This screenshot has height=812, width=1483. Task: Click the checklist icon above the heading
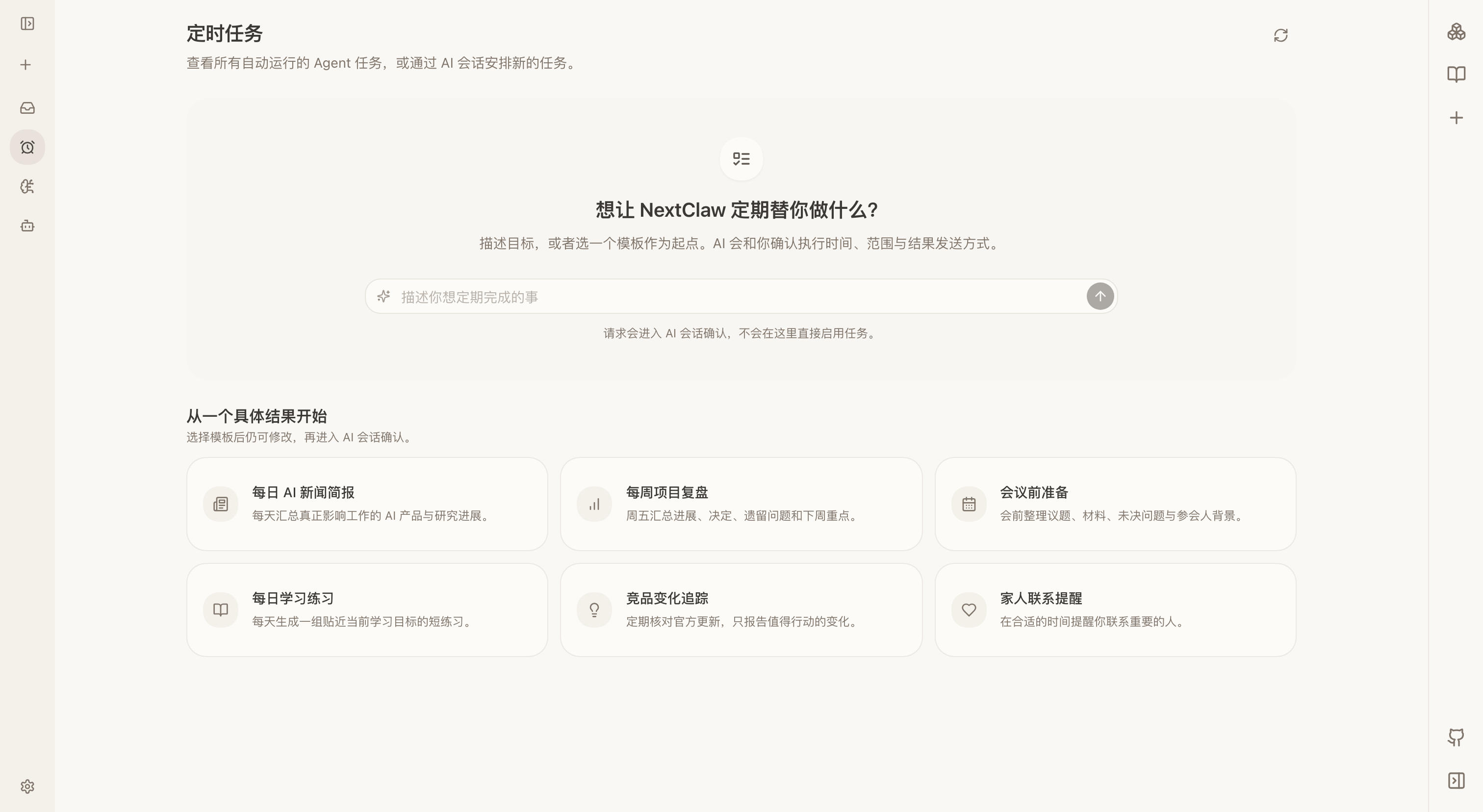(x=741, y=159)
